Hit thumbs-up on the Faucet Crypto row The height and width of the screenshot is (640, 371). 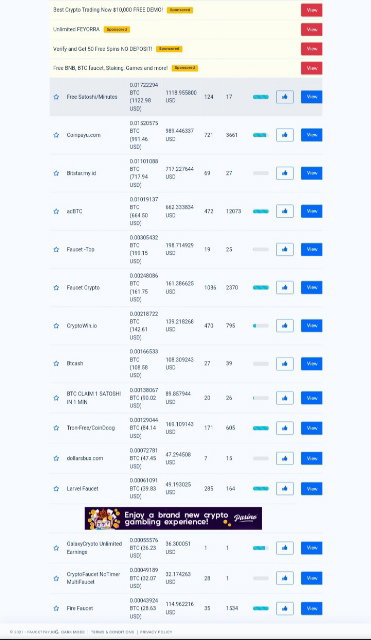(285, 287)
